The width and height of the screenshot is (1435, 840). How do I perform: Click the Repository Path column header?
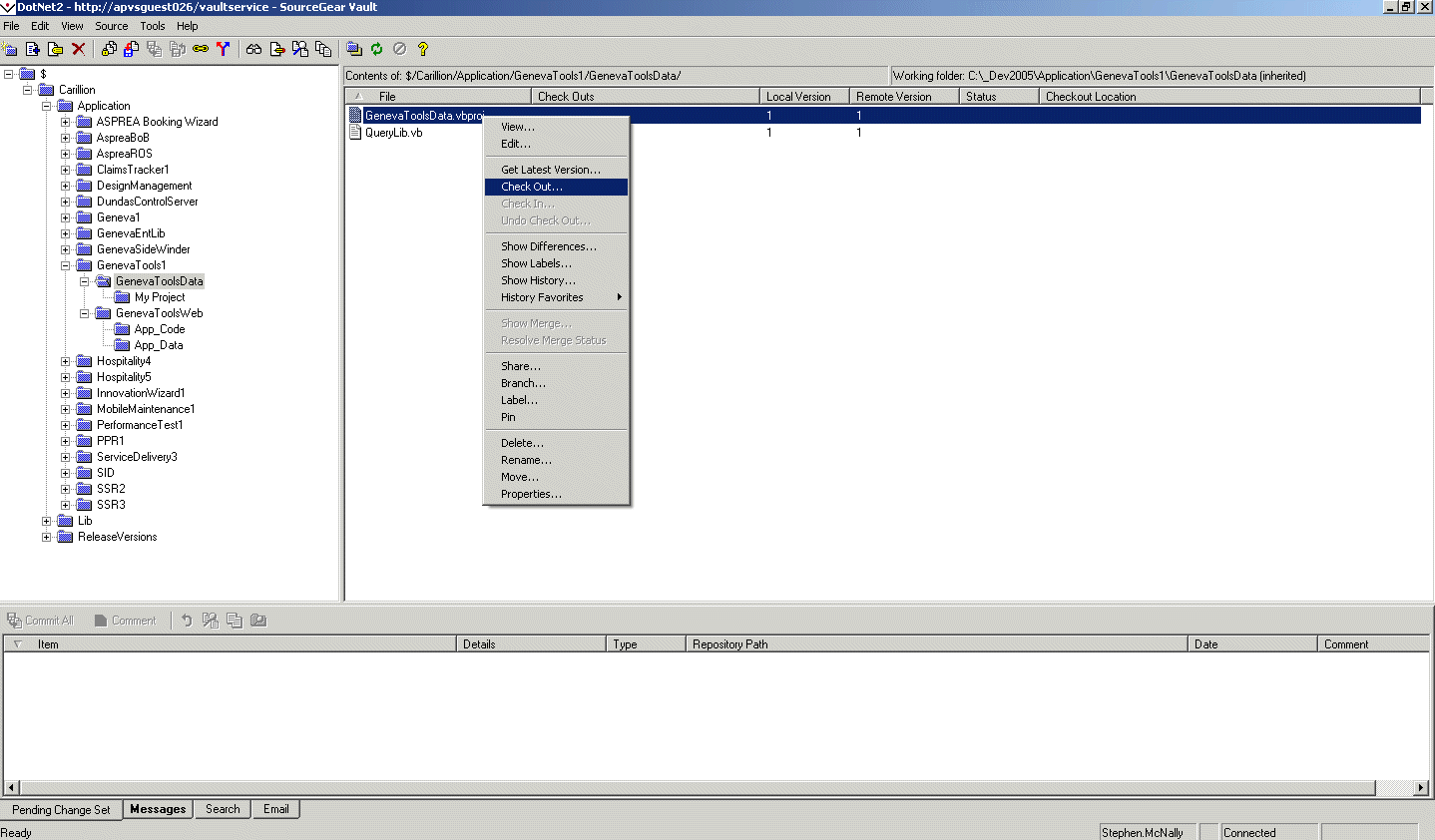pos(936,644)
